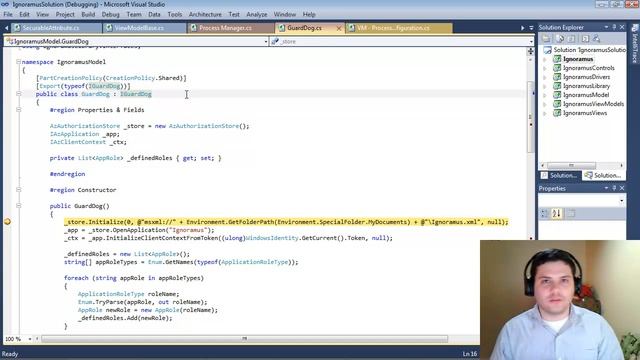Pin the Solution Explorer panel
The width and height of the screenshot is (640, 360).
pos(614,27)
